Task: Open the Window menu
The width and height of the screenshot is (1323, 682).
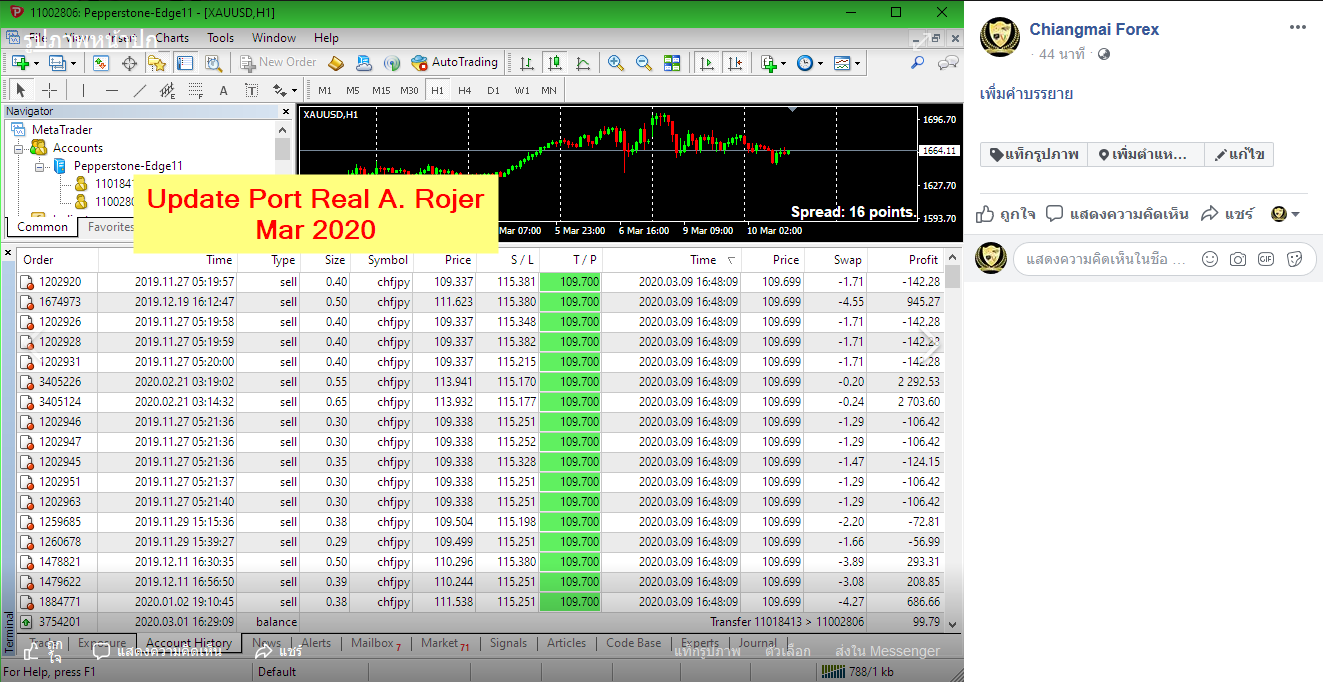Action: coord(274,38)
